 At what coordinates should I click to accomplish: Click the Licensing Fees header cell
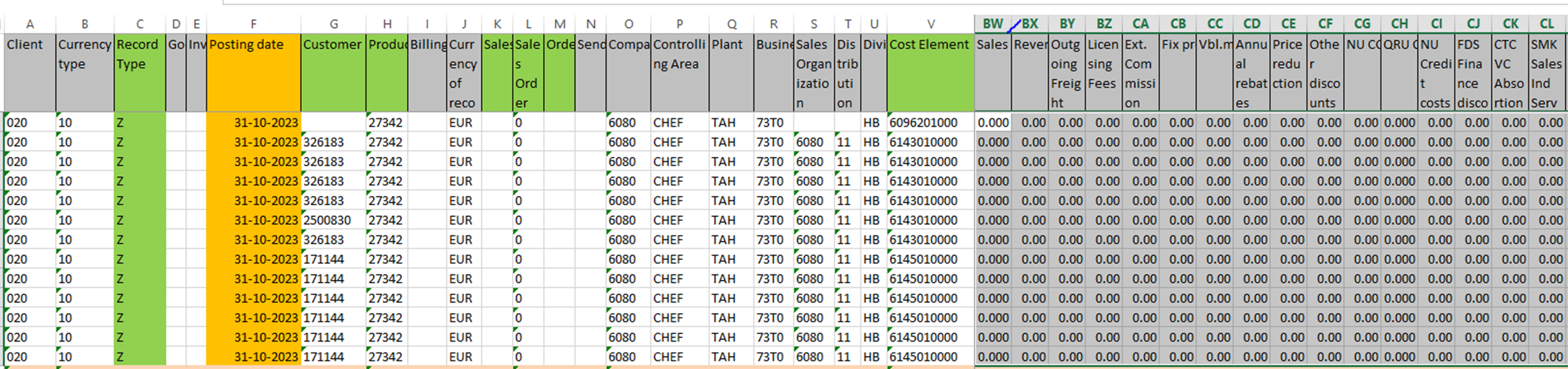1103,73
